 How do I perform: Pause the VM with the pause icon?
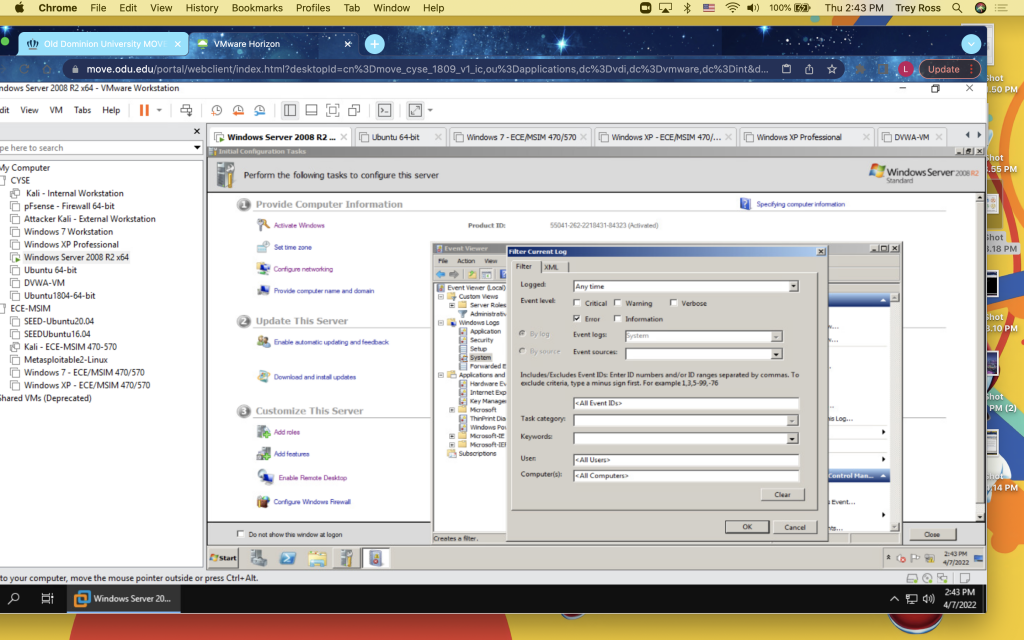tap(144, 110)
